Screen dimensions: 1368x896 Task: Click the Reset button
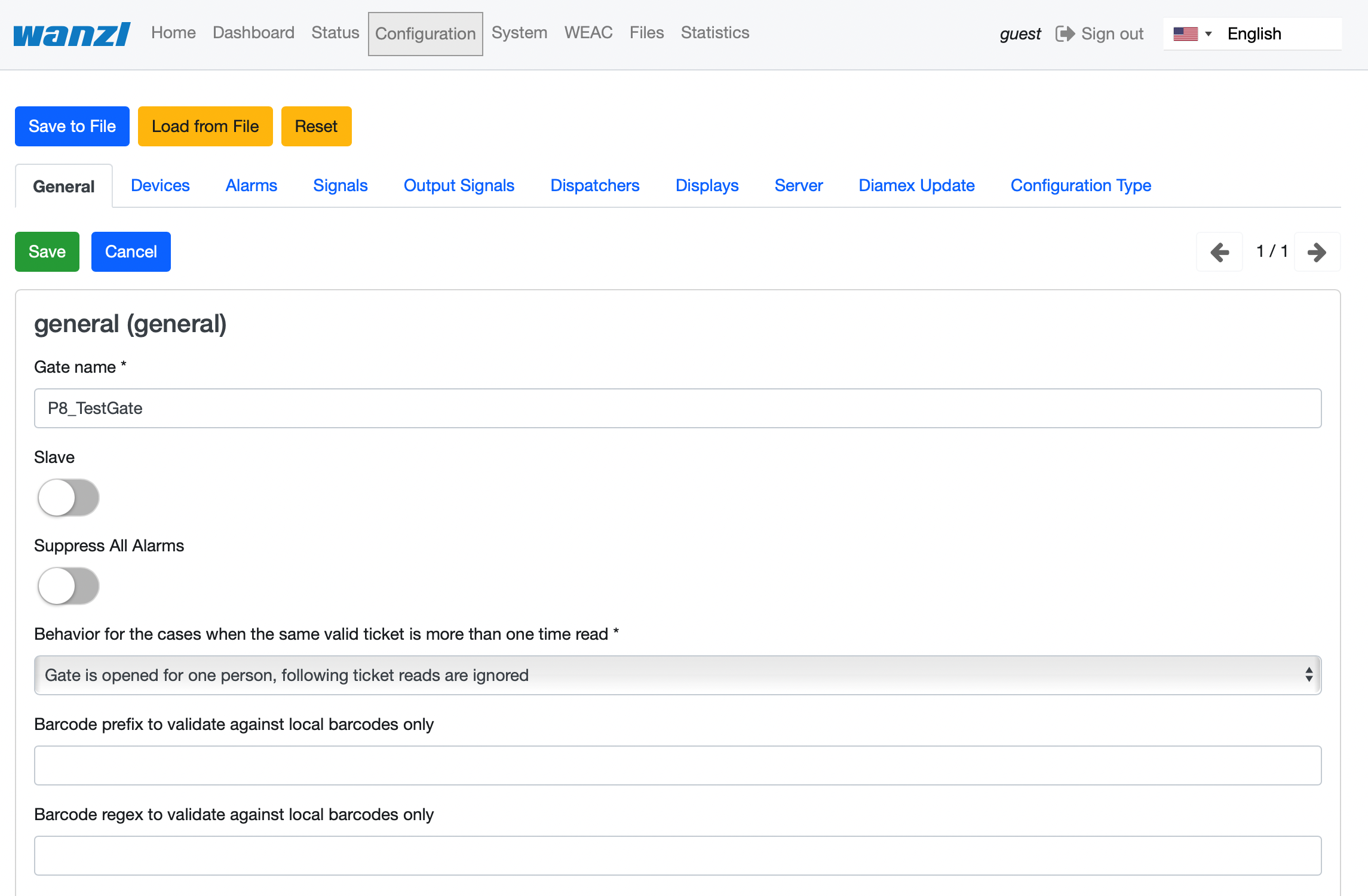click(316, 126)
